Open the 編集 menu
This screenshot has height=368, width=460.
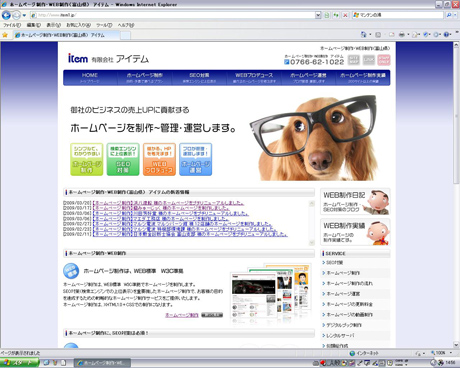33,25
